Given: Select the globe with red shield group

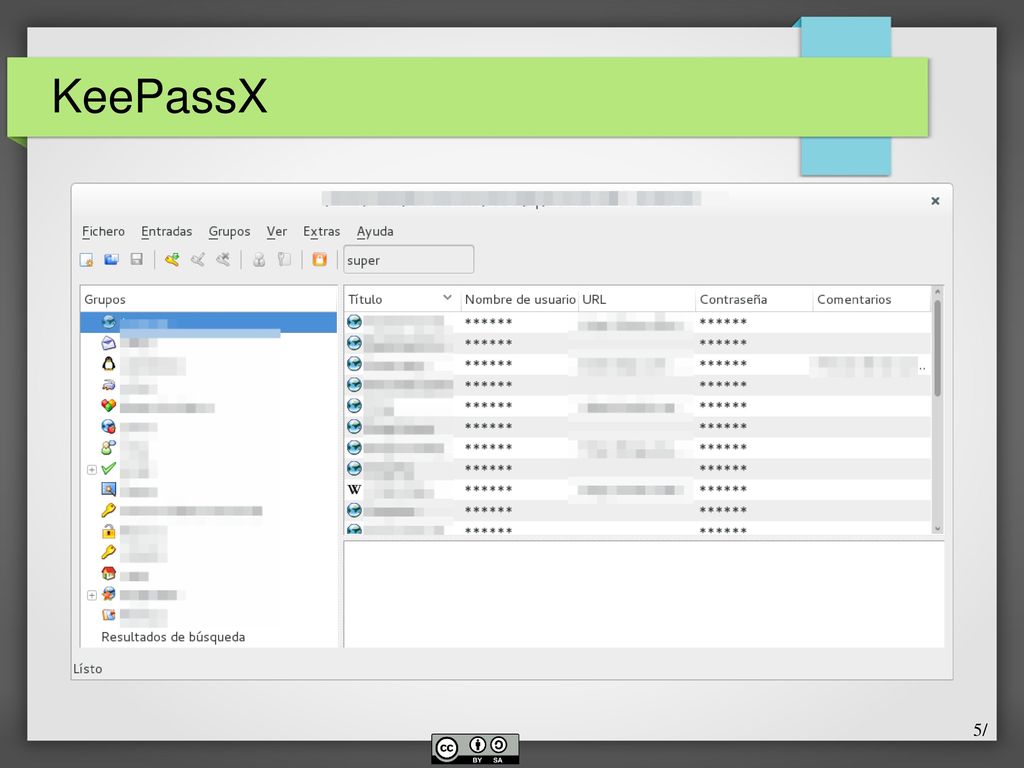Looking at the screenshot, I should [108, 426].
